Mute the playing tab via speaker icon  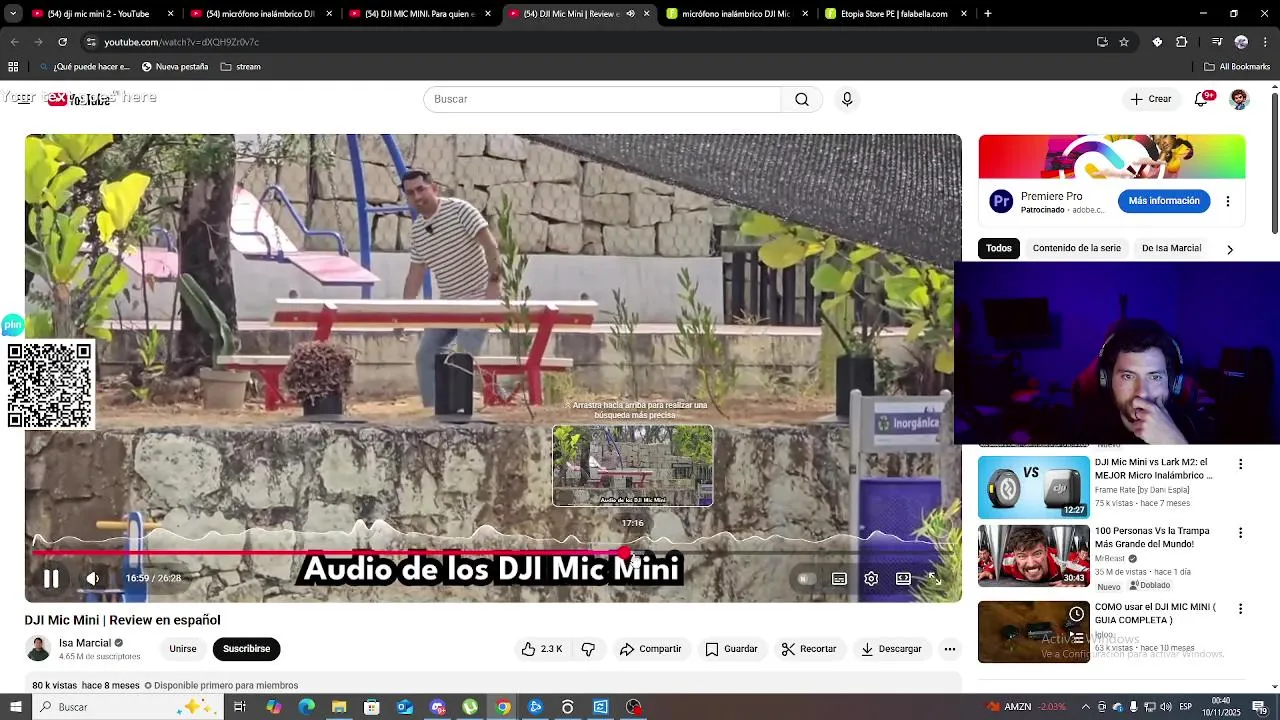(x=630, y=14)
